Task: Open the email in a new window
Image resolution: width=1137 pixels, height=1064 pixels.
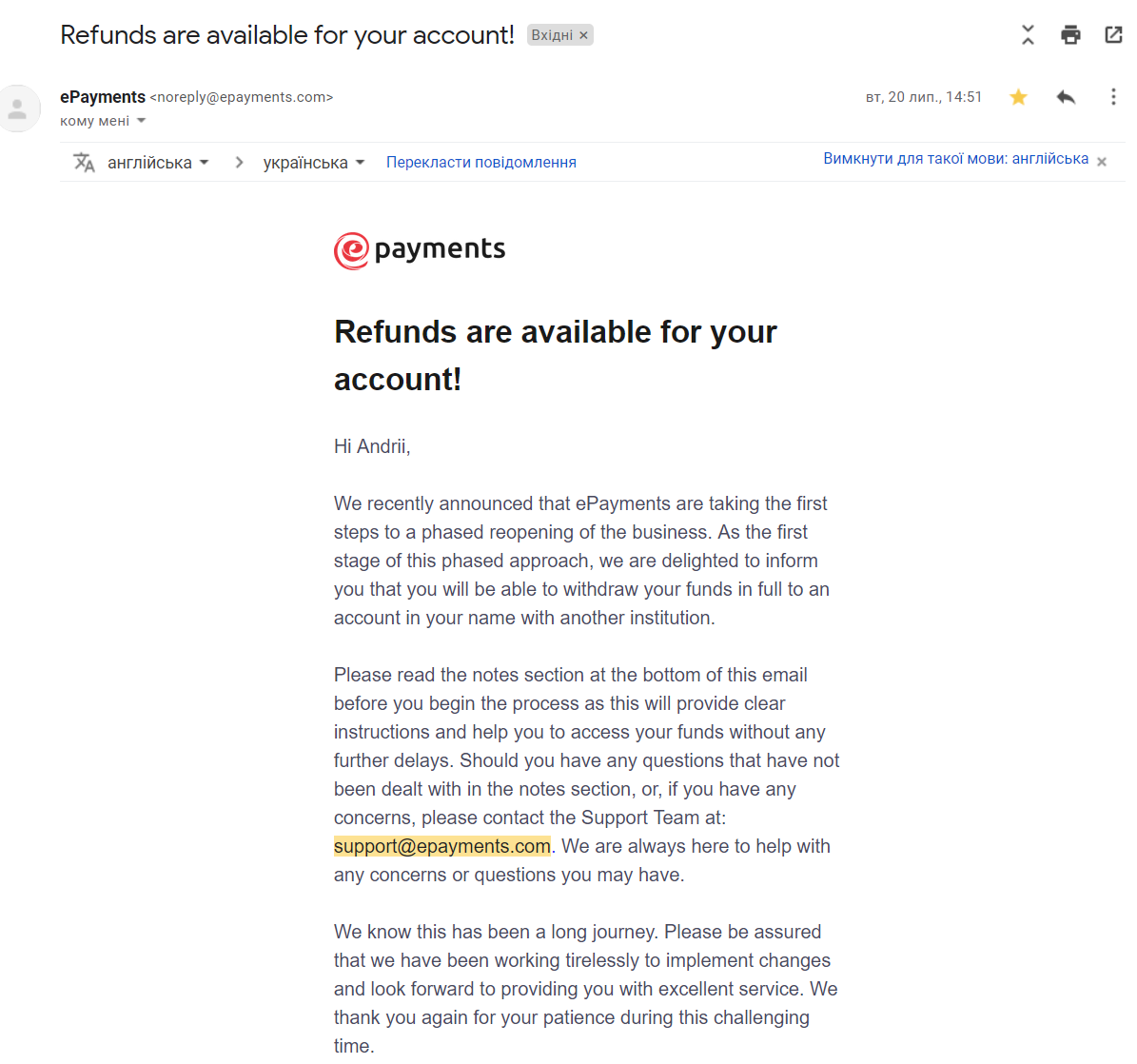Action: tap(1113, 35)
